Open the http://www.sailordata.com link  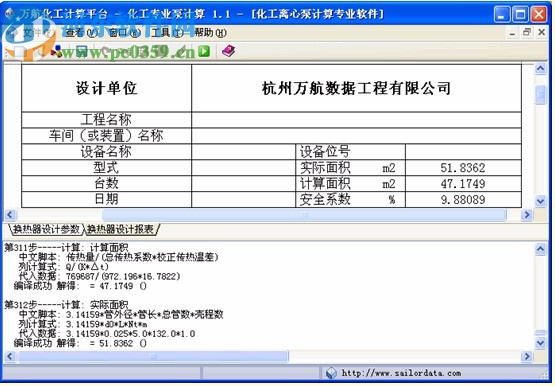pyautogui.click(x=401, y=373)
